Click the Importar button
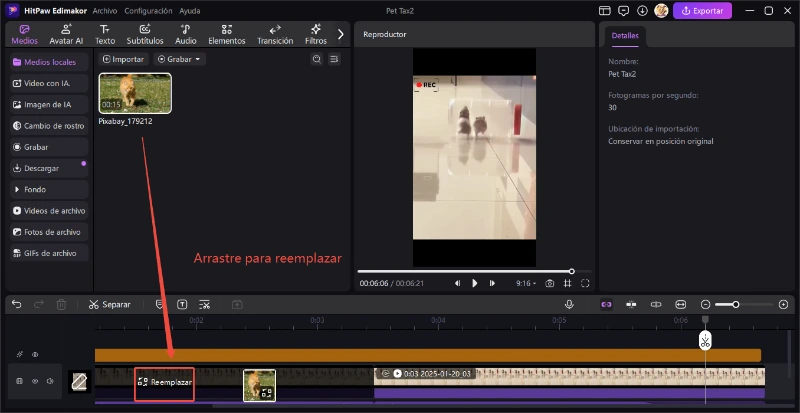Screen dimensions: 800x413 pos(123,59)
